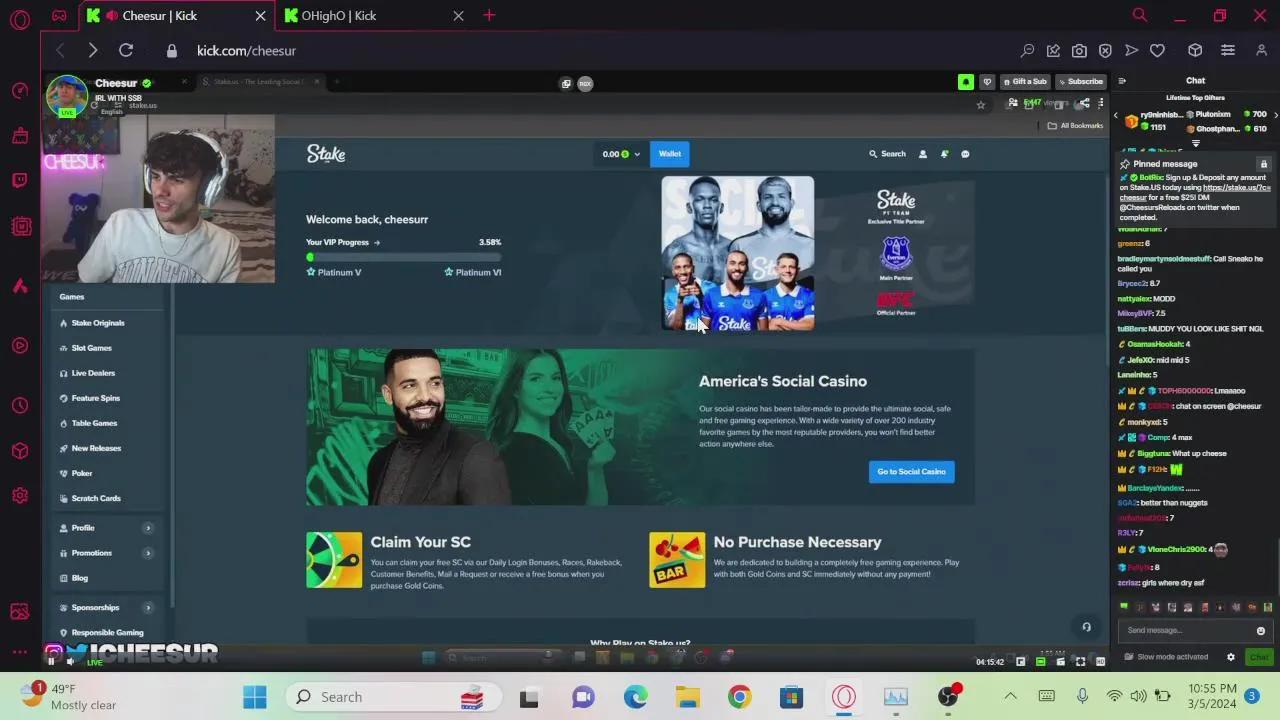Launch File Explorer from the taskbar
Screen dimensions: 1280x720
coord(688,697)
